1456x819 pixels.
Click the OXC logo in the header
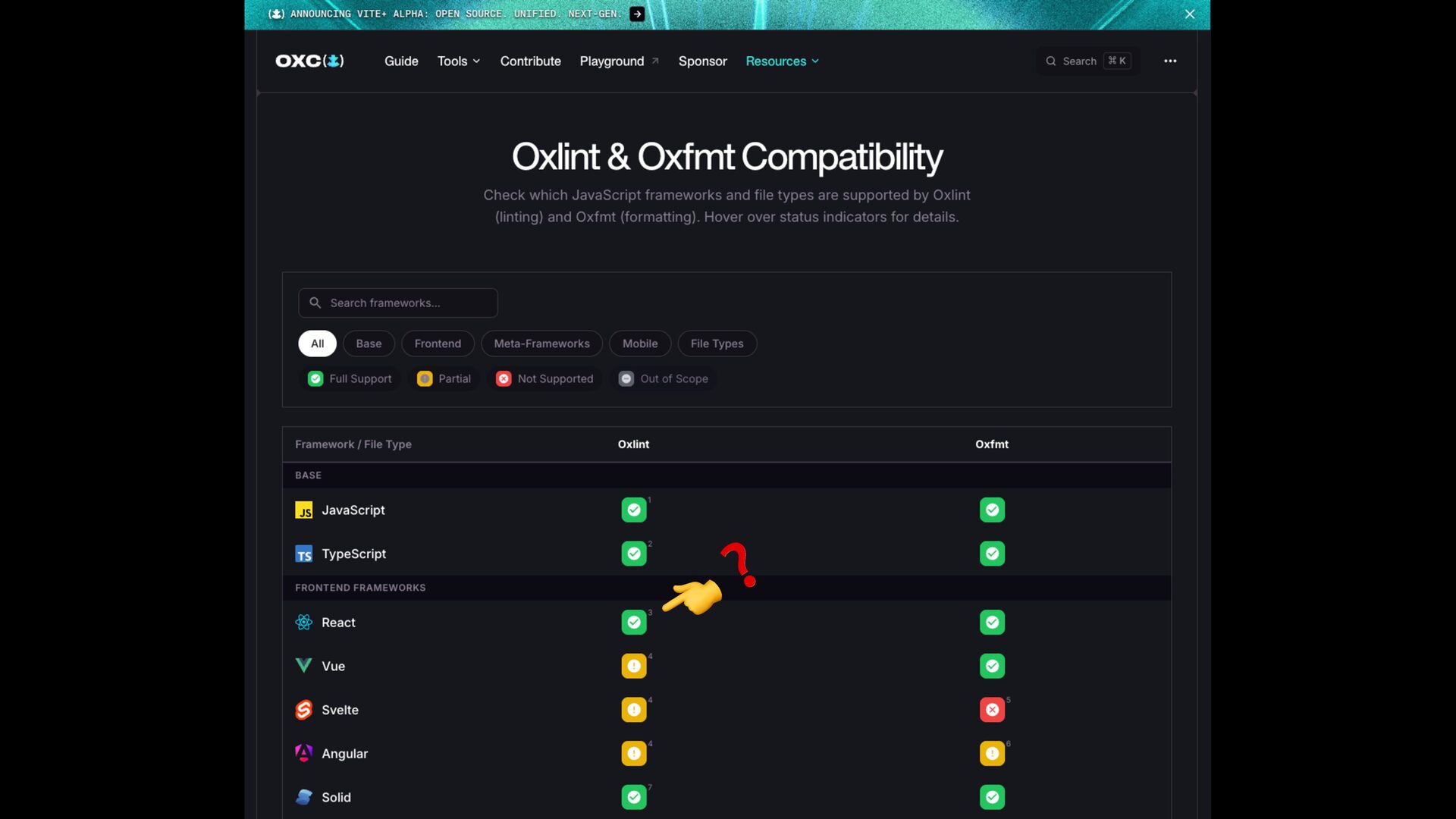(x=309, y=61)
